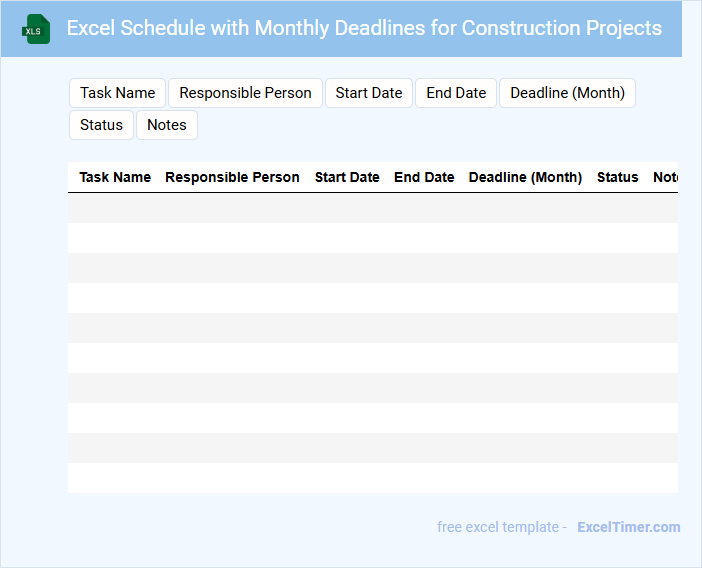This screenshot has height=568, width=702.
Task: Click the Status tag button
Action: [x=101, y=125]
